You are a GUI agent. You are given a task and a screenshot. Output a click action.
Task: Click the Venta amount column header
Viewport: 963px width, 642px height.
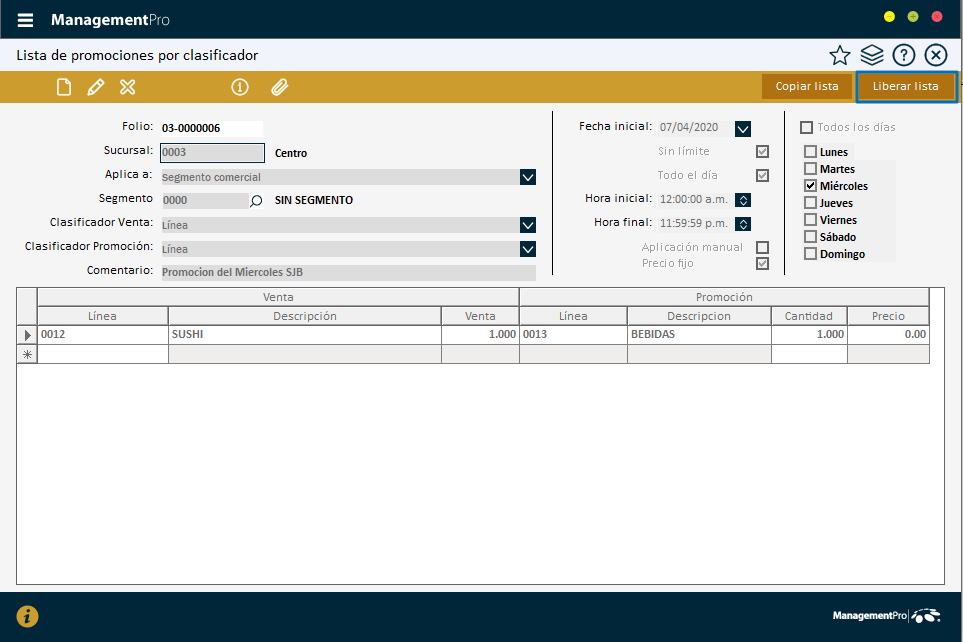coord(480,316)
